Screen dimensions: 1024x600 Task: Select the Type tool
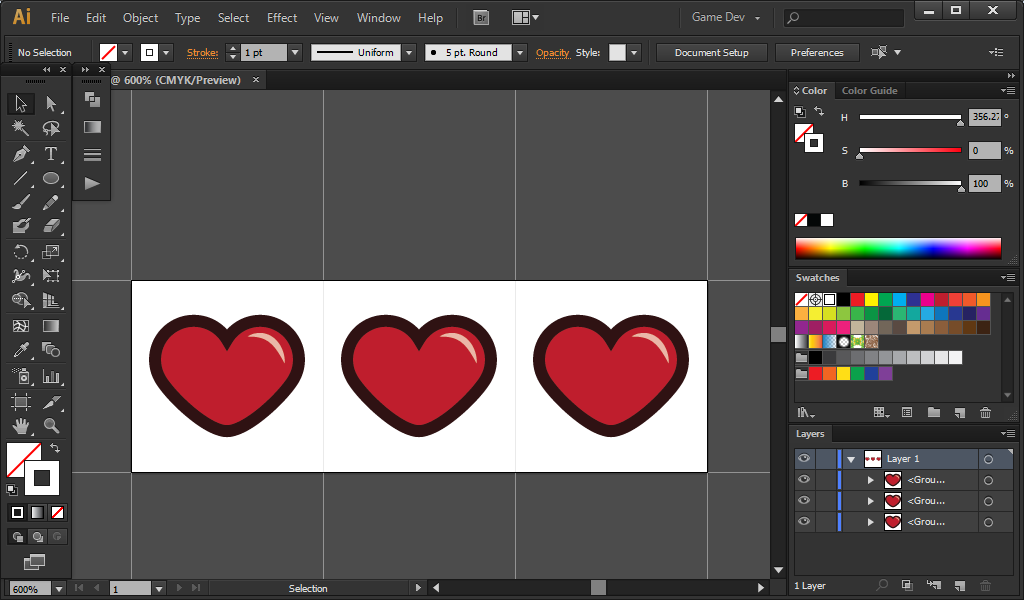click(51, 154)
